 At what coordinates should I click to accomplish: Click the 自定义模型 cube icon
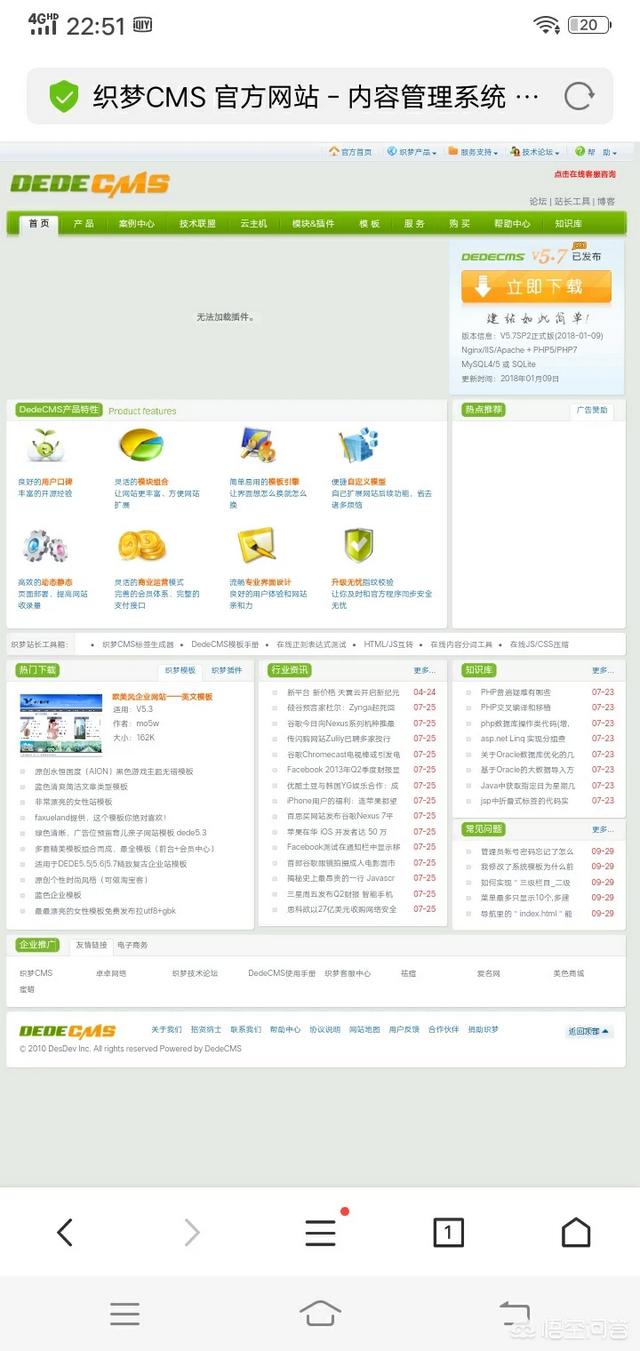tap(357, 445)
